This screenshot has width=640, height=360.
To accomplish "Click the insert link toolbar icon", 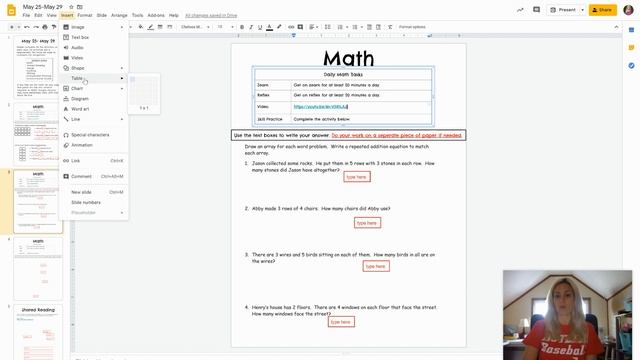I will (x=291, y=27).
